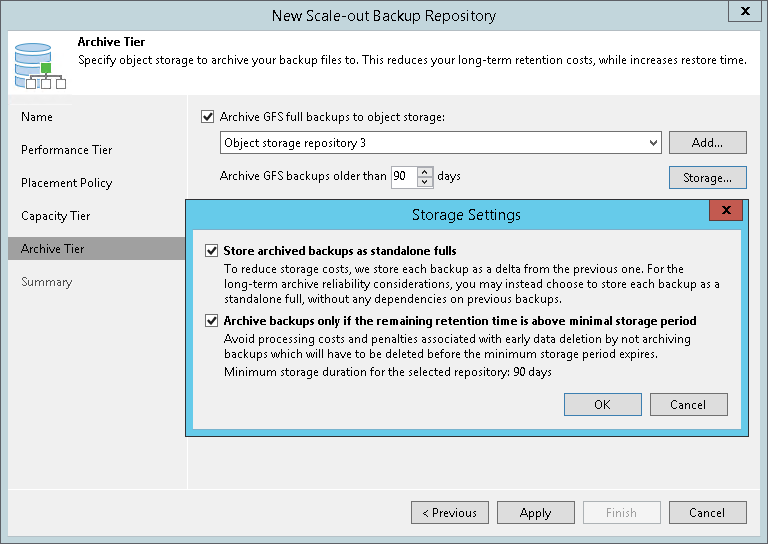Image resolution: width=768 pixels, height=544 pixels.
Task: Open the Placement Policy step
Action: click(66, 183)
